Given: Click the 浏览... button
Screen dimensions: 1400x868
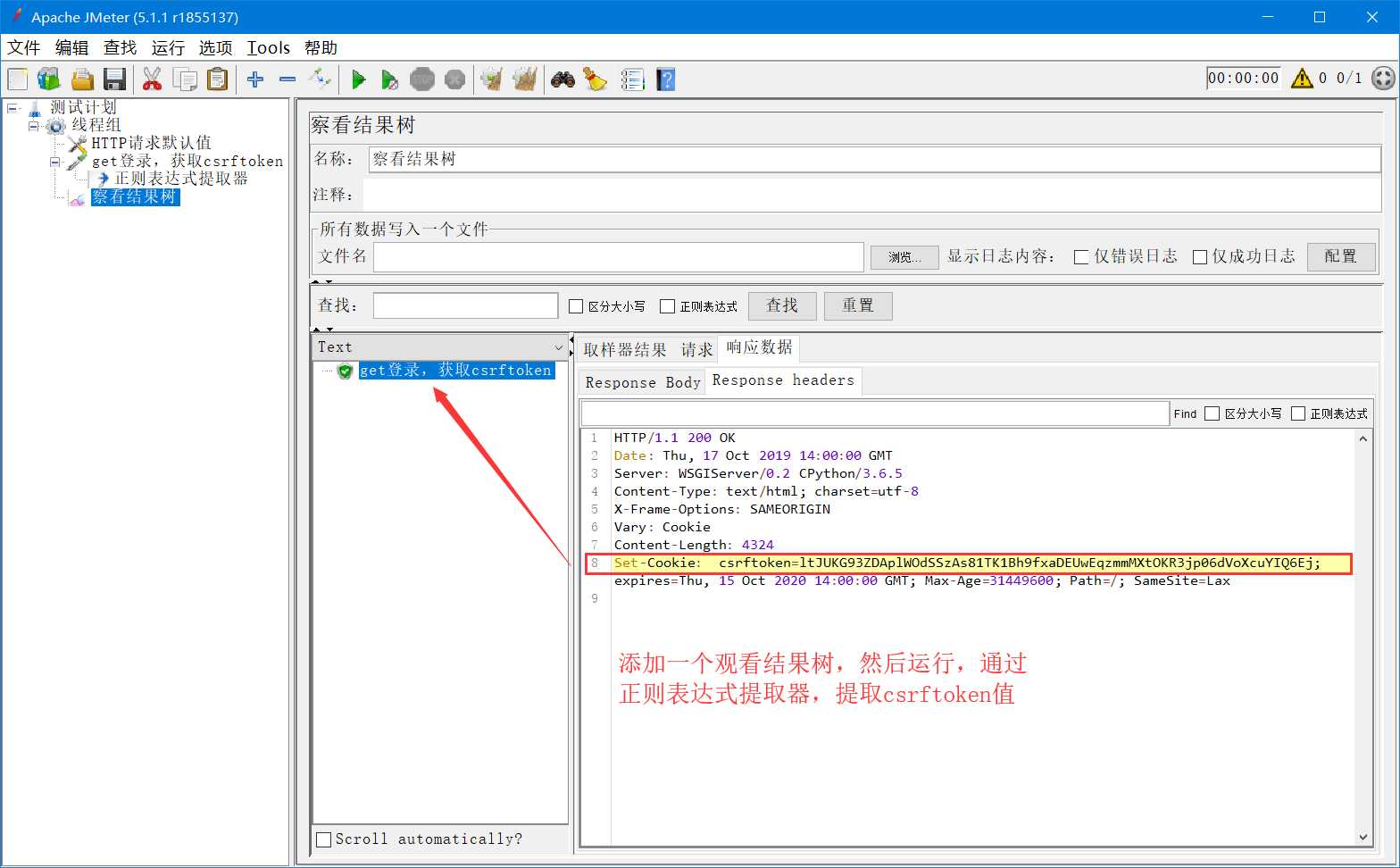Looking at the screenshot, I should pyautogui.click(x=904, y=257).
